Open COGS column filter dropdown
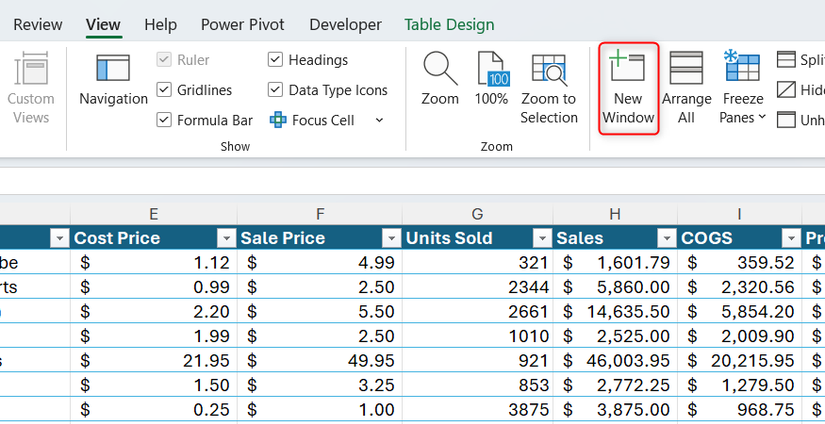This screenshot has width=825, height=424. click(x=791, y=239)
